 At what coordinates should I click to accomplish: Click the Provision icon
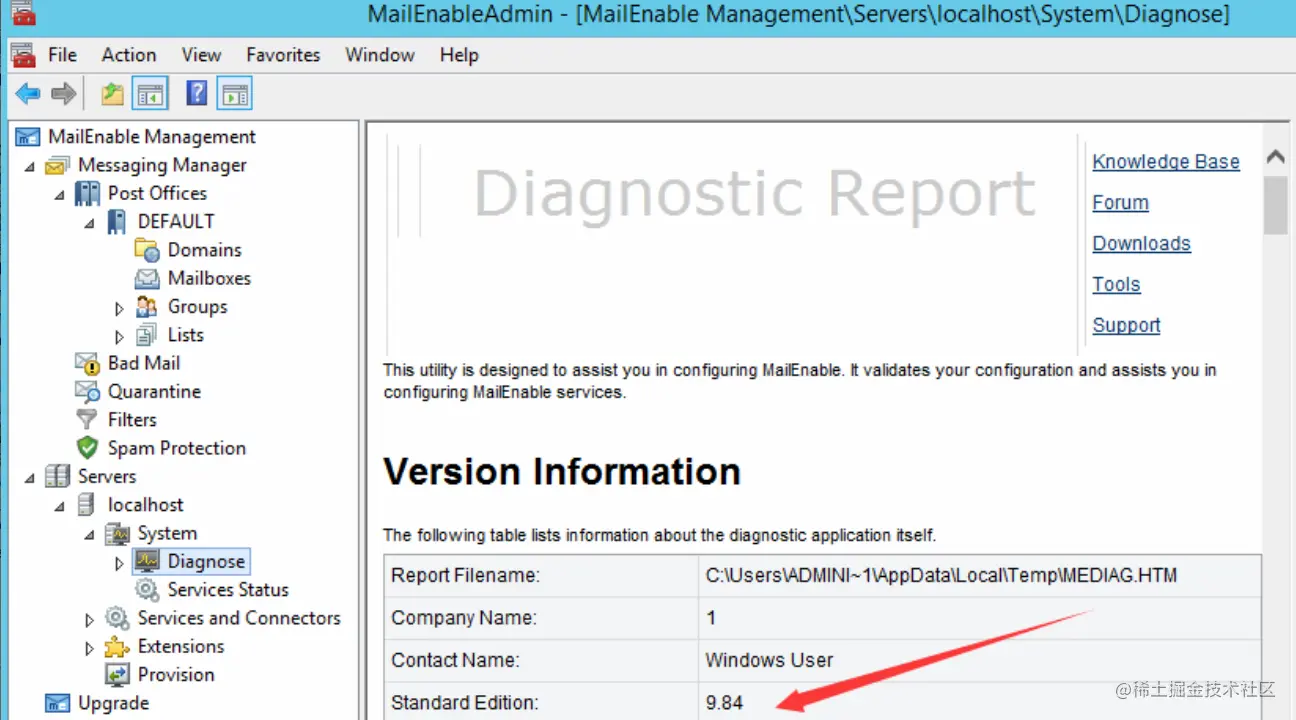pyautogui.click(x=118, y=675)
